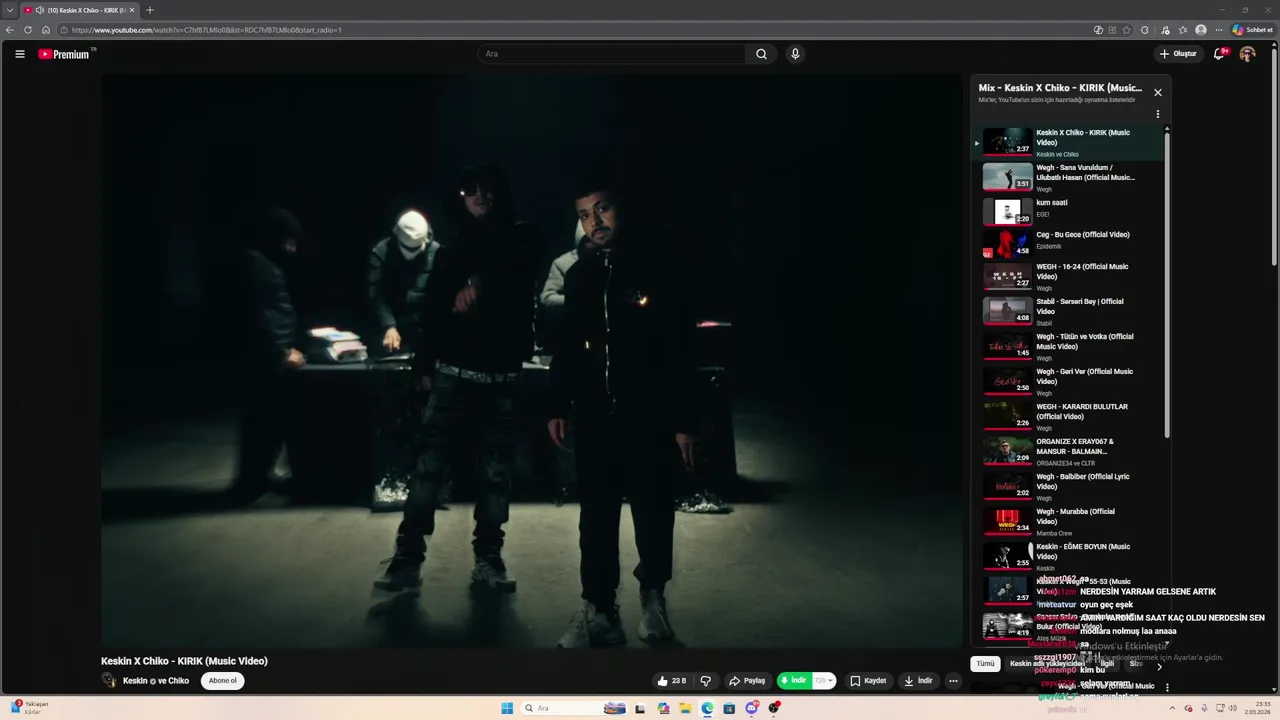Open the notifications bell
The image size is (1280, 720).
tap(1219, 54)
